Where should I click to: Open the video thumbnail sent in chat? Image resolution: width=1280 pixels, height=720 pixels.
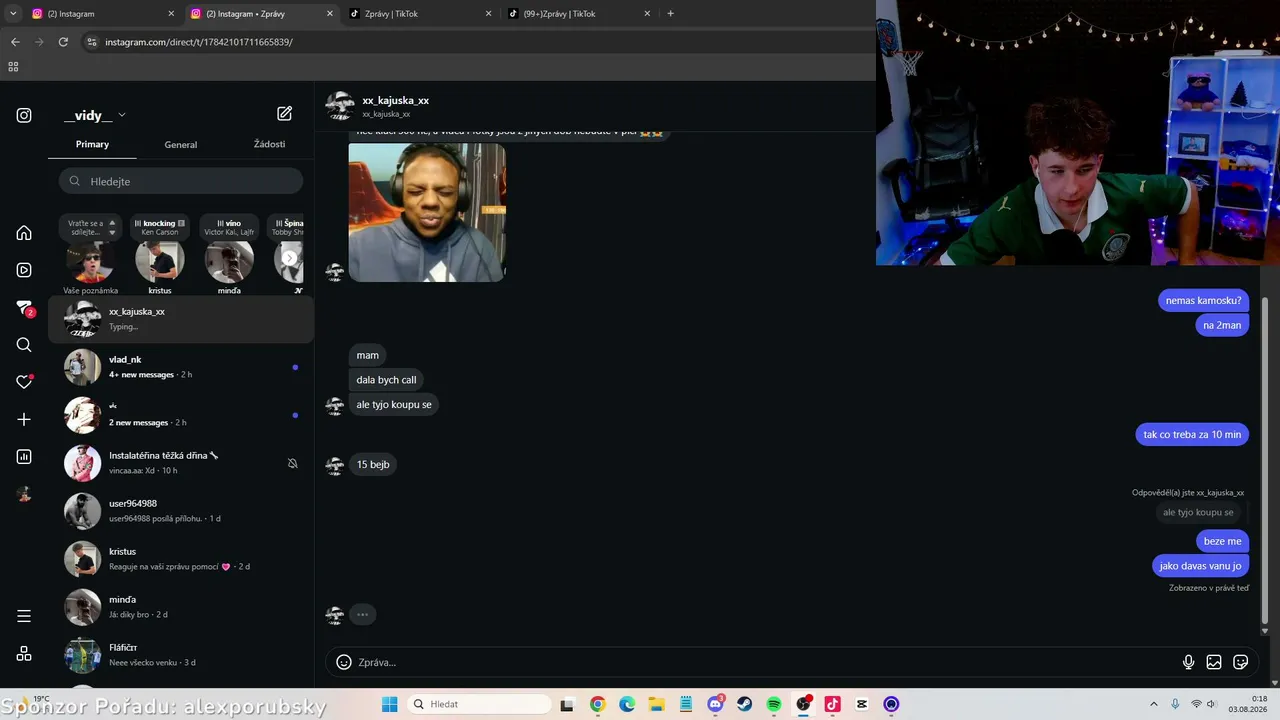427,212
